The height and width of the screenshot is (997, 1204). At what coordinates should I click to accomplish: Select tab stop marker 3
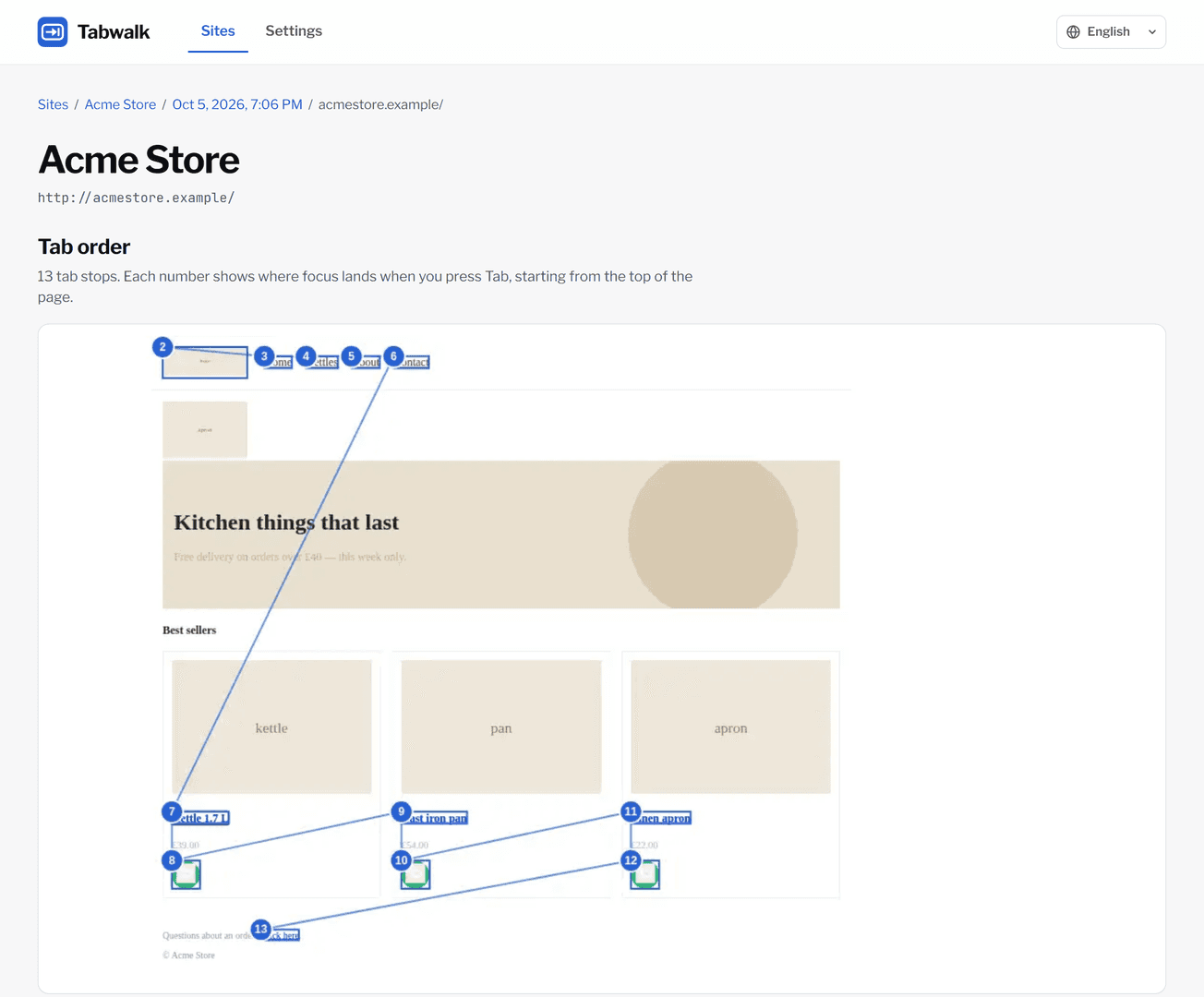(264, 356)
